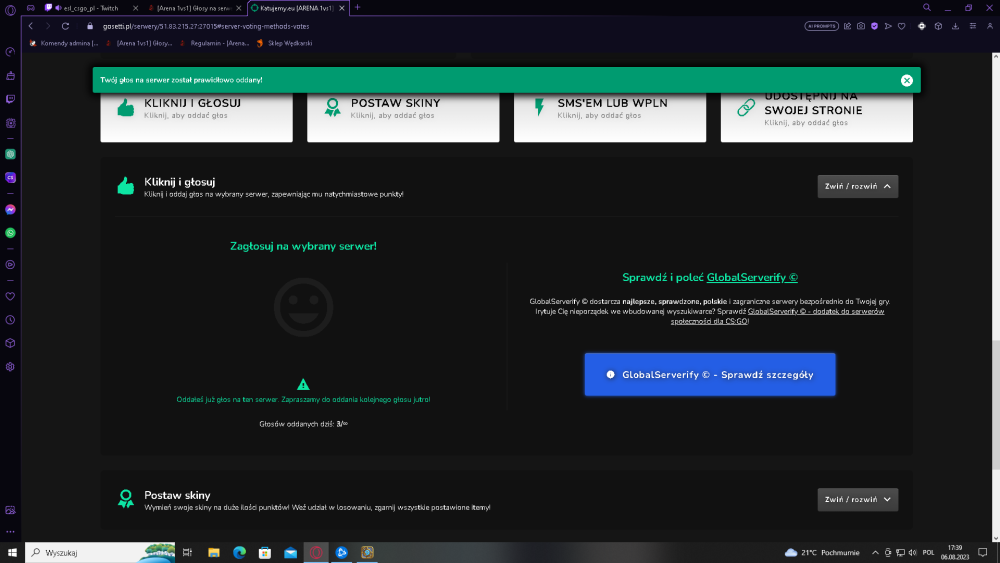This screenshot has width=1000, height=563.
Task: Open the AI PROMPTS button
Action: click(x=821, y=26)
